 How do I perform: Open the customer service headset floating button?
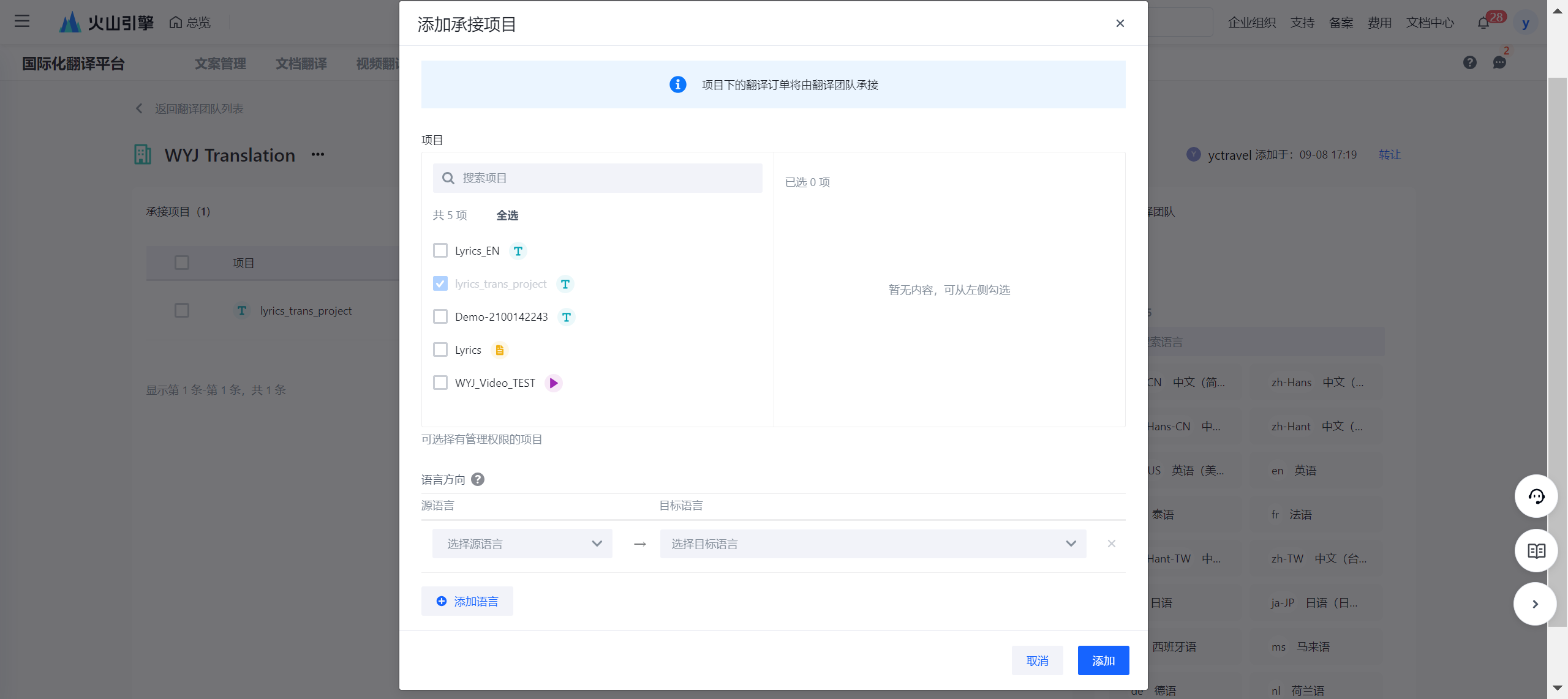1536,496
